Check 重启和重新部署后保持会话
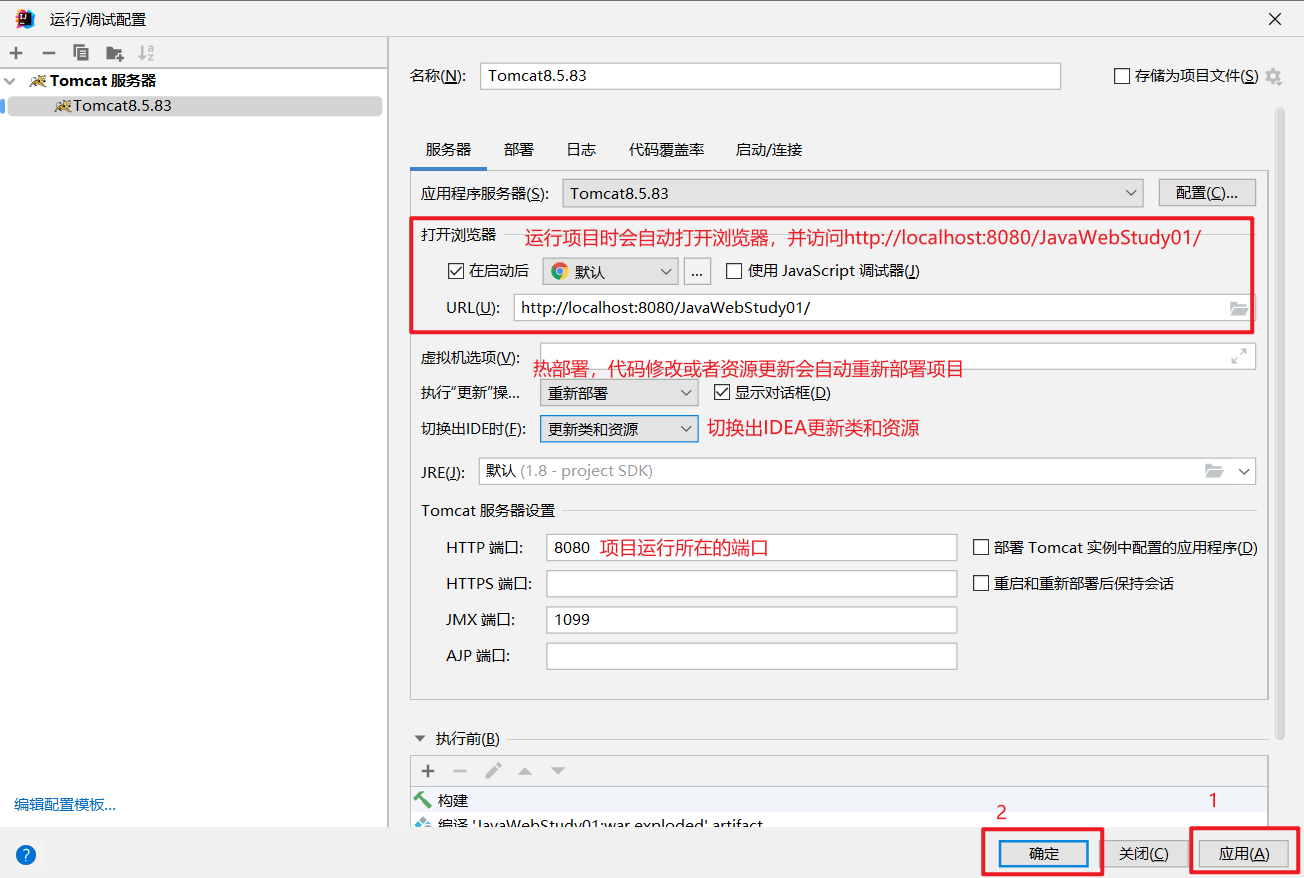The image size is (1304, 878). 981,583
